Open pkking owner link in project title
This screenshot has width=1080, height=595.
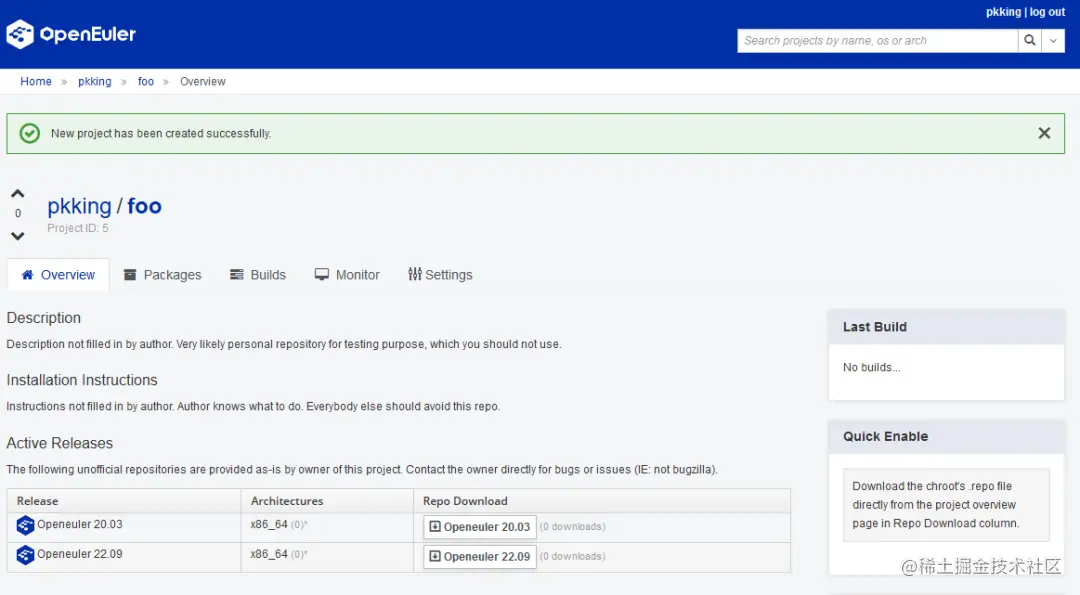[x=79, y=206]
